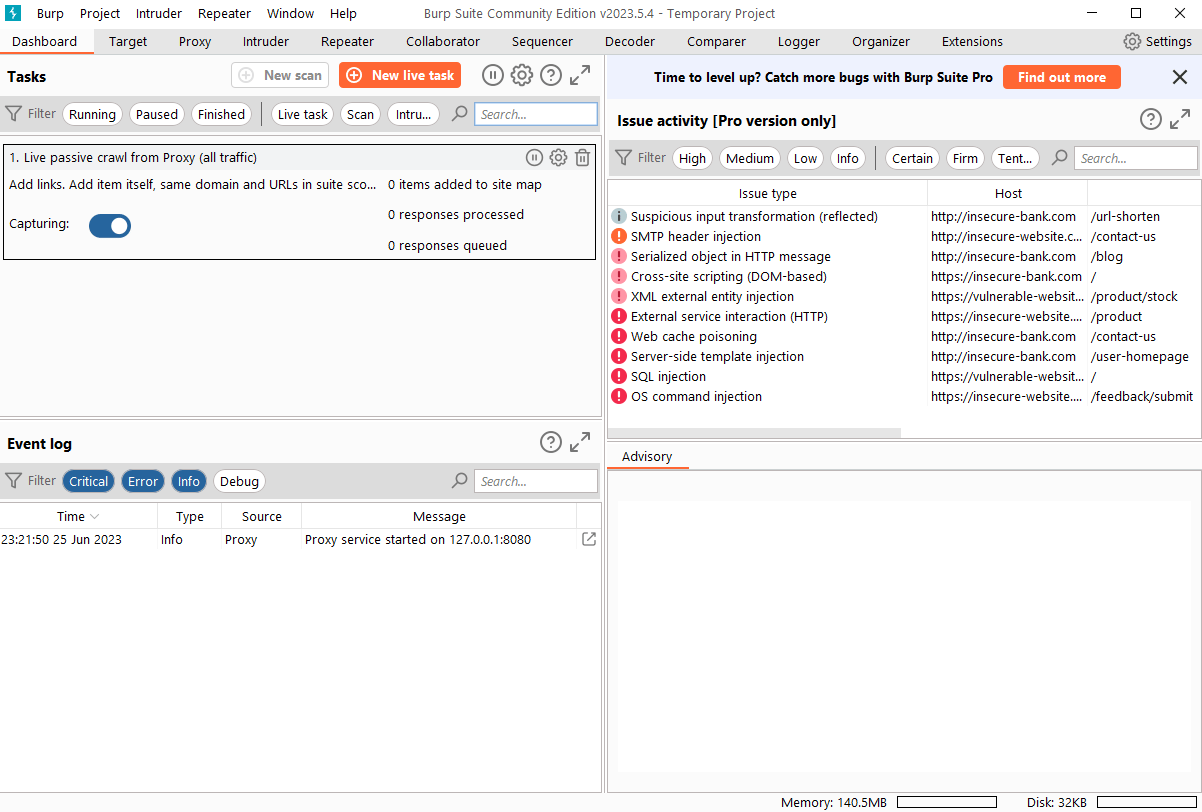Click the Disk usage progress bar

tap(1147, 802)
